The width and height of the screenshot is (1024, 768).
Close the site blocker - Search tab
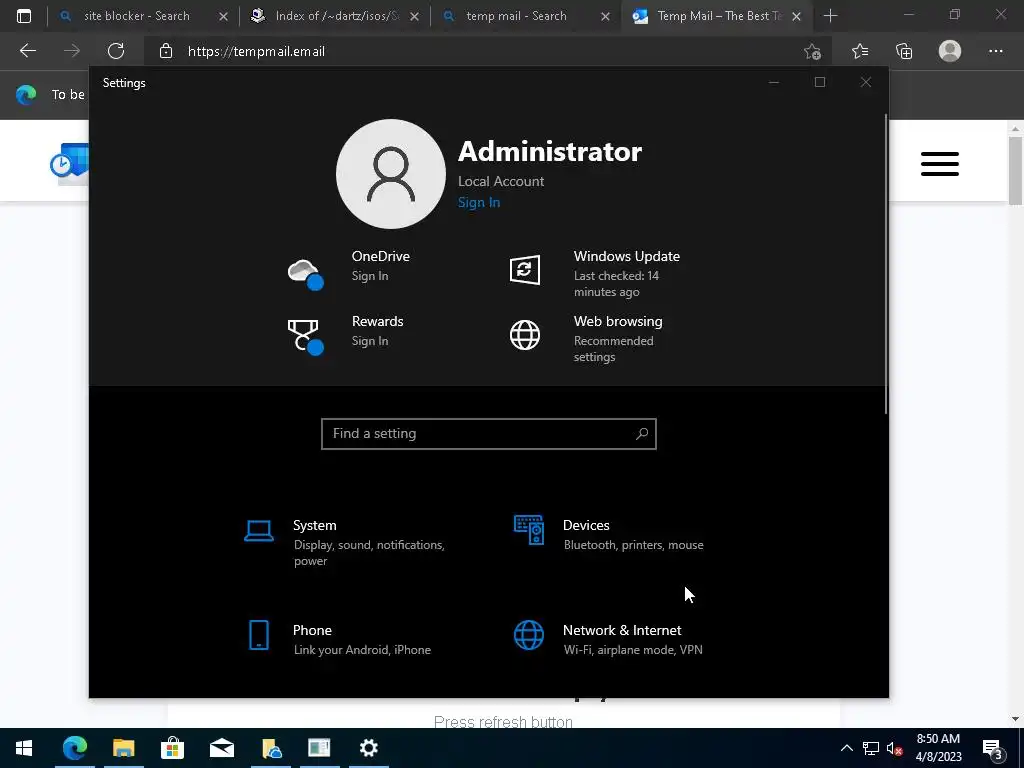(x=223, y=16)
